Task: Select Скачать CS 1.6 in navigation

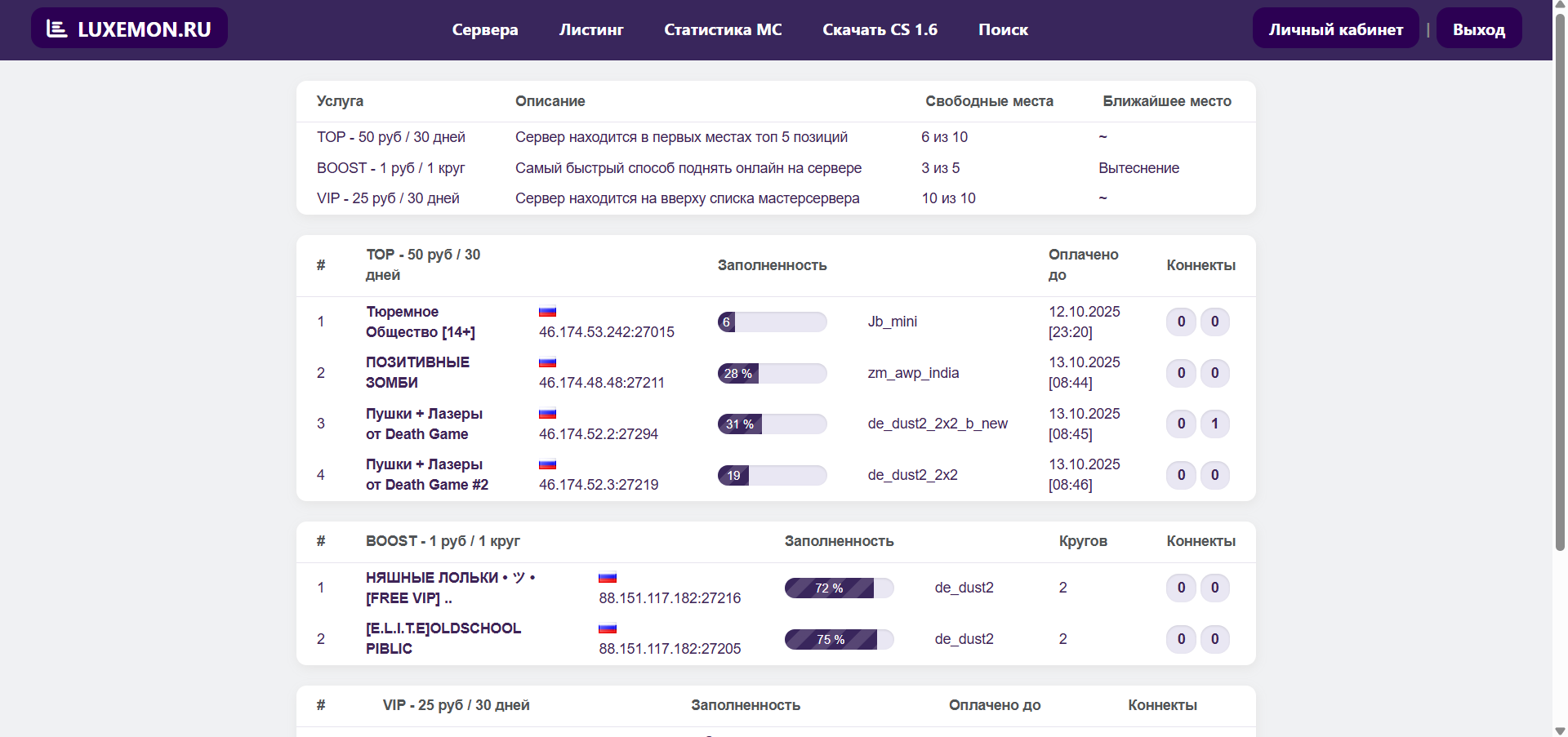Action: click(x=880, y=30)
